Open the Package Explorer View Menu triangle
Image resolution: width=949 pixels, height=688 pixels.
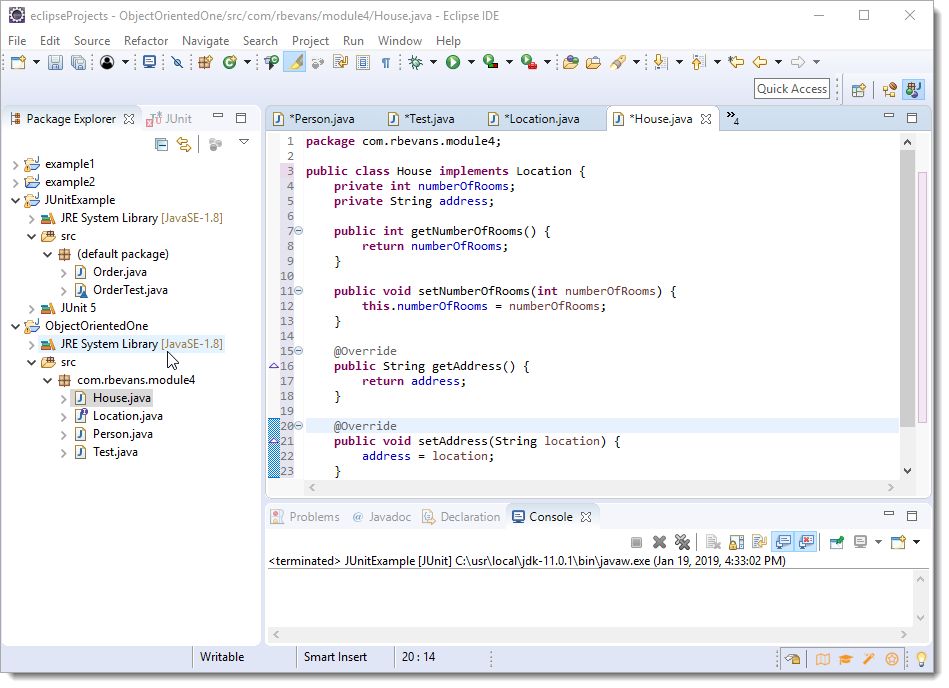click(x=244, y=142)
